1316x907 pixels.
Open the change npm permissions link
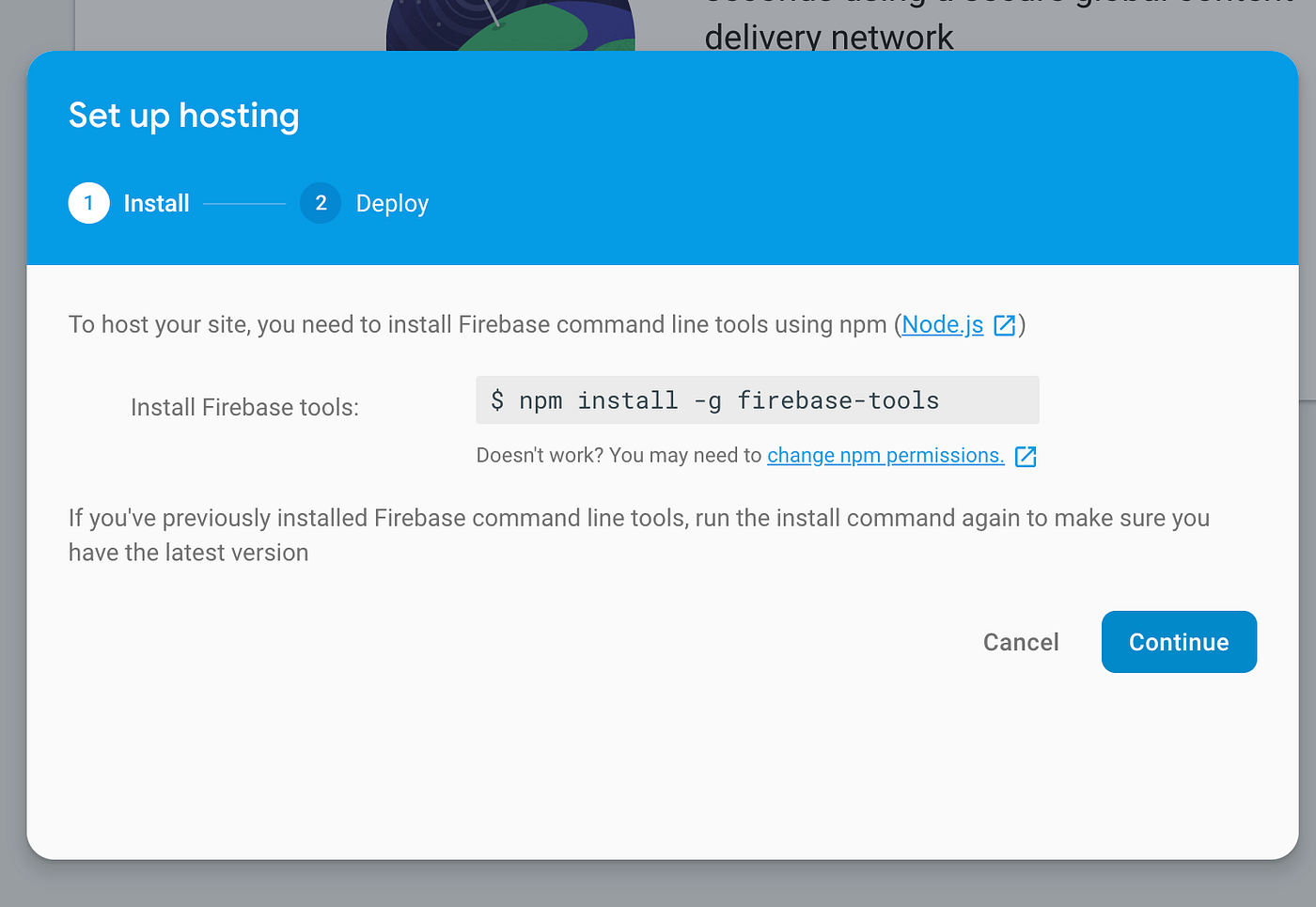[885, 455]
